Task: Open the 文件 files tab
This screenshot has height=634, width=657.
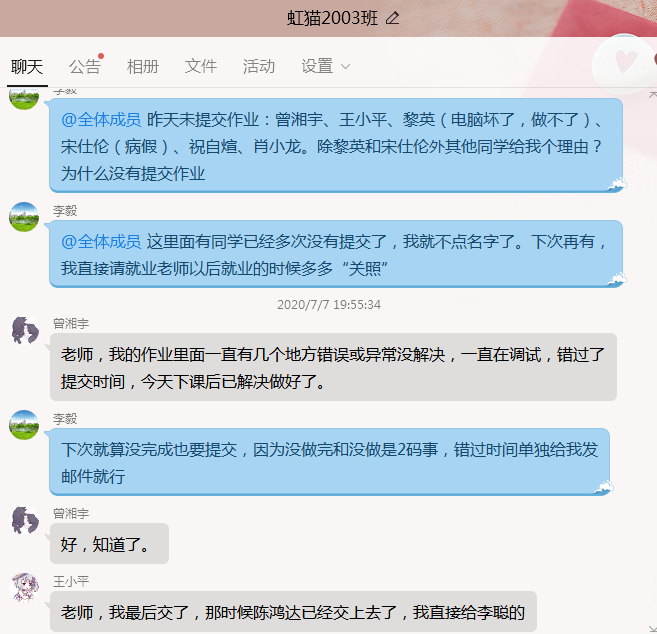Action: point(201,66)
